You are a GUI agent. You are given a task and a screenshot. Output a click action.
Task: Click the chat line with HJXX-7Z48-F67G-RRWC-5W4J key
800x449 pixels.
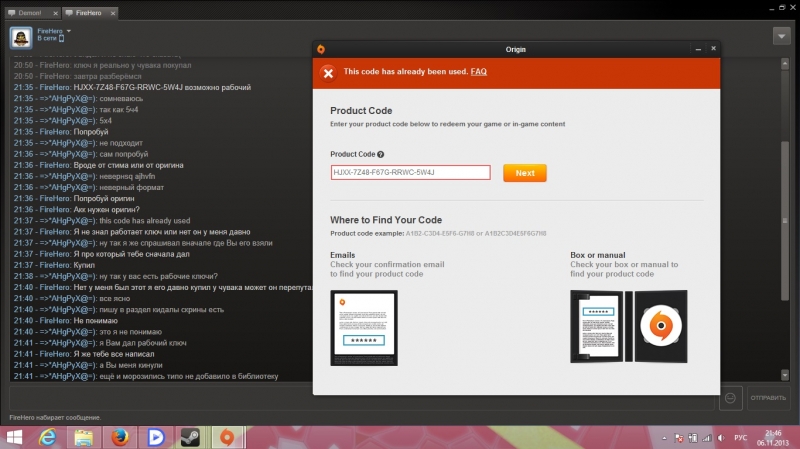point(132,87)
